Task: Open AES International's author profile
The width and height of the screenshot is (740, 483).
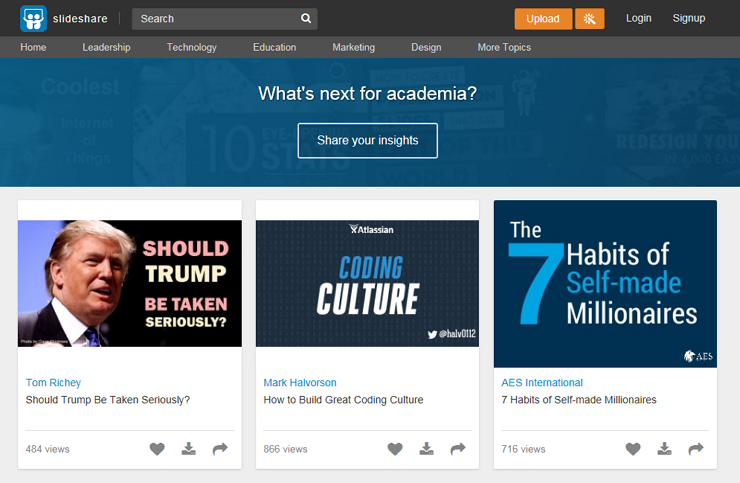Action: coord(542,382)
